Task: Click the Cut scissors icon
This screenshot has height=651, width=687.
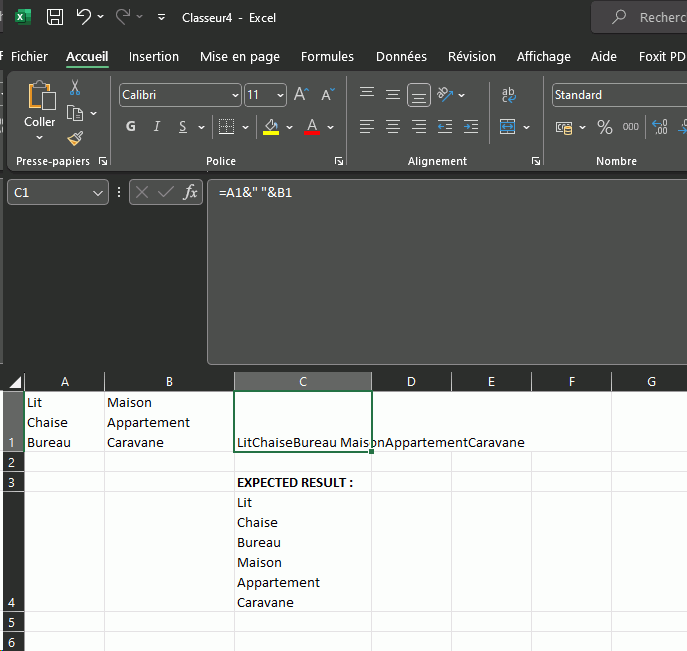Action: [x=75, y=89]
